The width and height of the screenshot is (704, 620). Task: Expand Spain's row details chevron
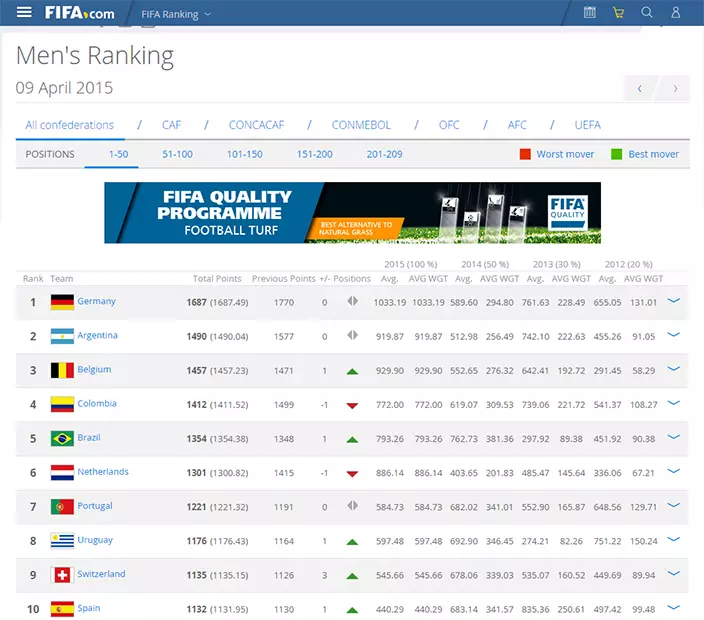tap(673, 608)
